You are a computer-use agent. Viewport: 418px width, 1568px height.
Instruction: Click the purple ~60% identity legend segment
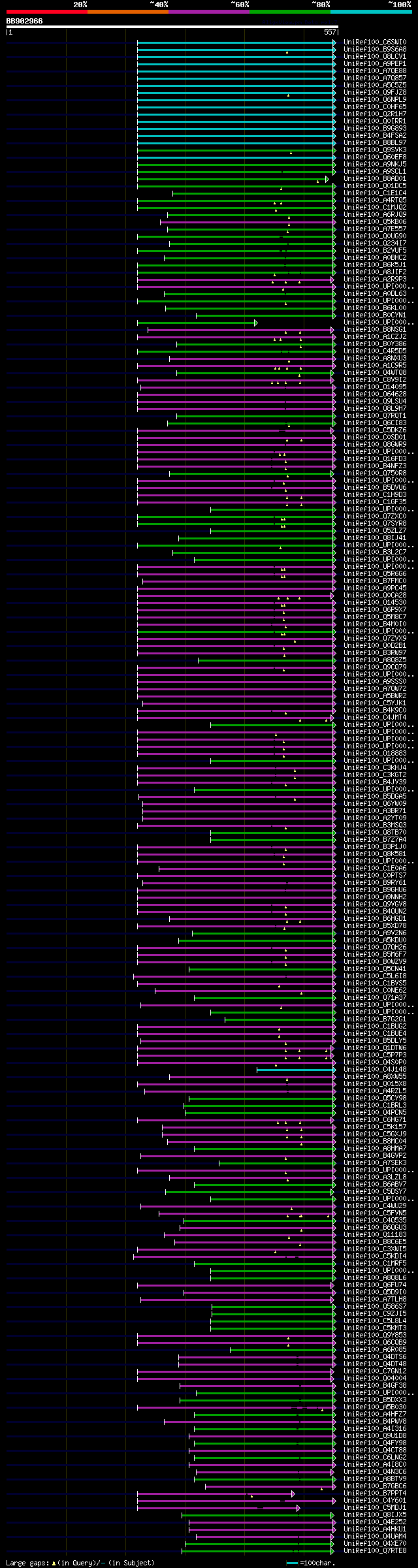point(208,12)
